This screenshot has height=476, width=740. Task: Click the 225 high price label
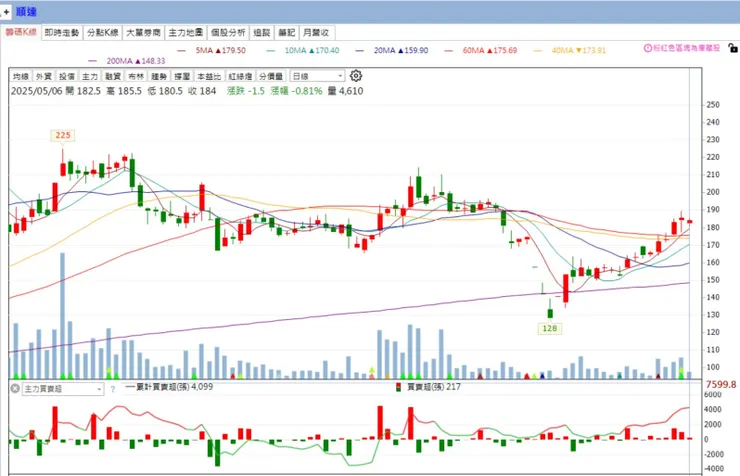click(x=63, y=135)
